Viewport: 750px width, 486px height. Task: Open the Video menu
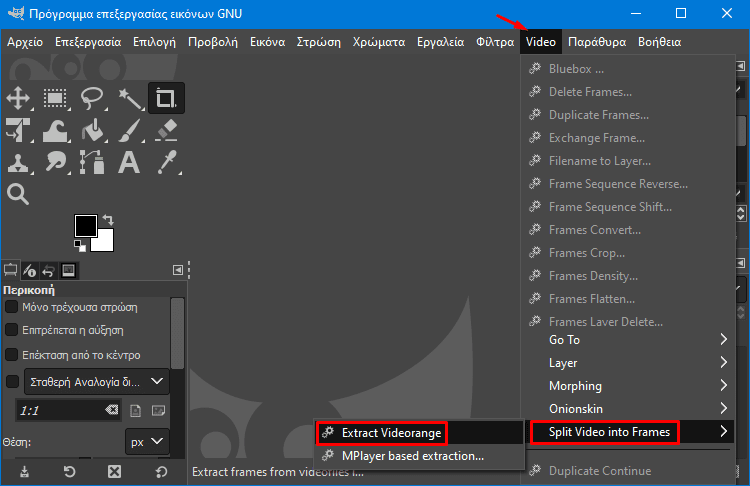coord(540,42)
